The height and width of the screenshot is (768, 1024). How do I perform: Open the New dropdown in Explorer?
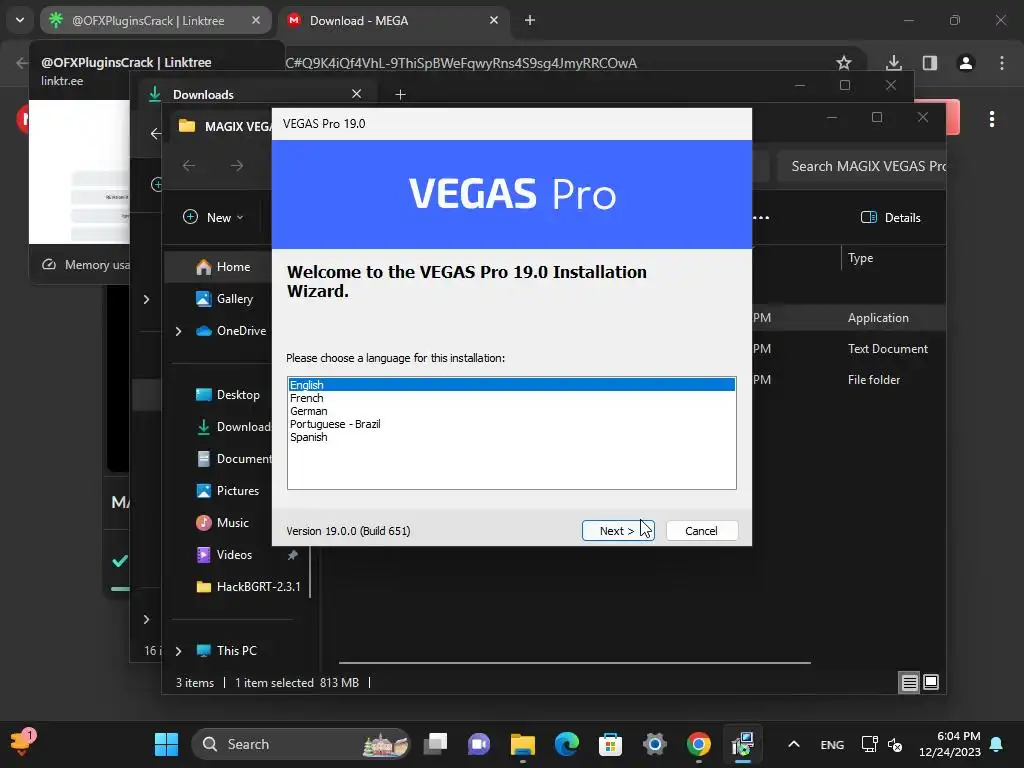[213, 217]
